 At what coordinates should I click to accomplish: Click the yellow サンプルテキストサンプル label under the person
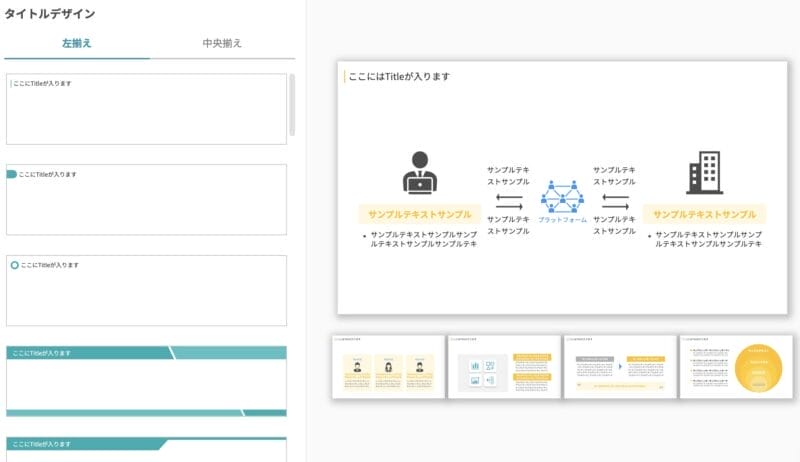tap(419, 215)
